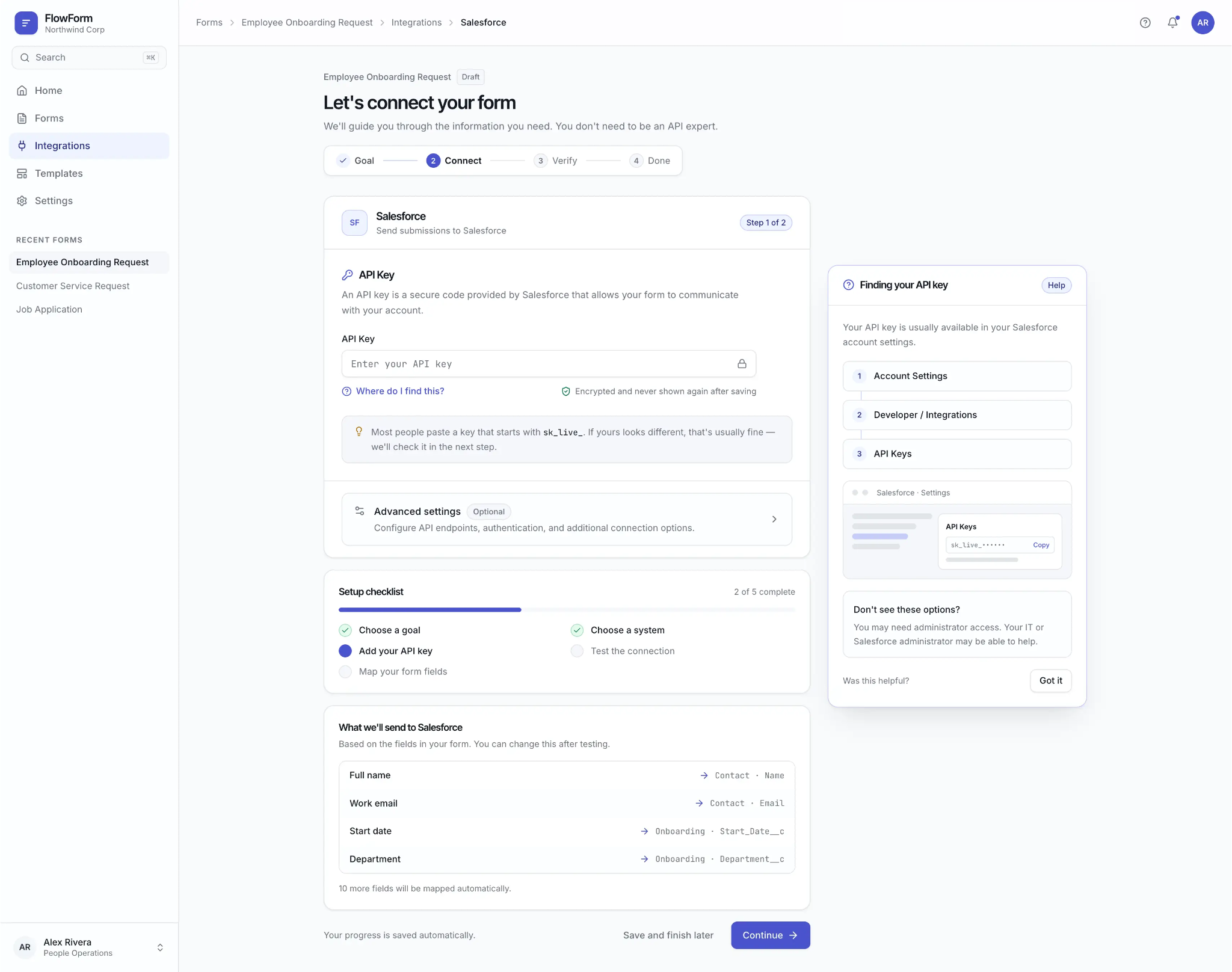Open Templates in the sidebar
This screenshot has height=972, width=1232.
89,173
